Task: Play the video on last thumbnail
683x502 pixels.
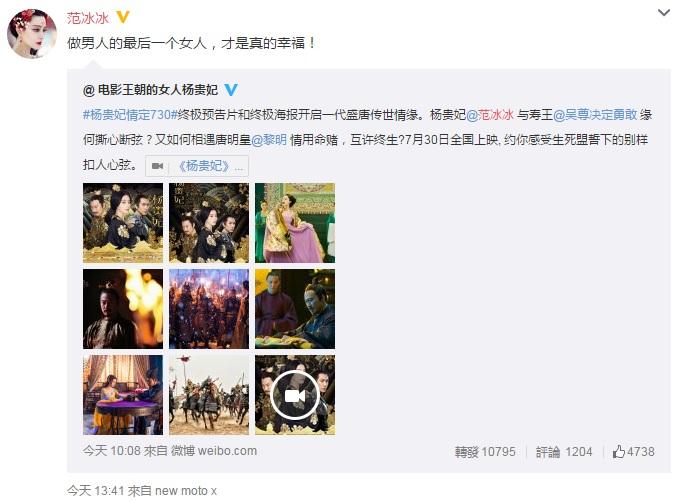Action: (295, 395)
